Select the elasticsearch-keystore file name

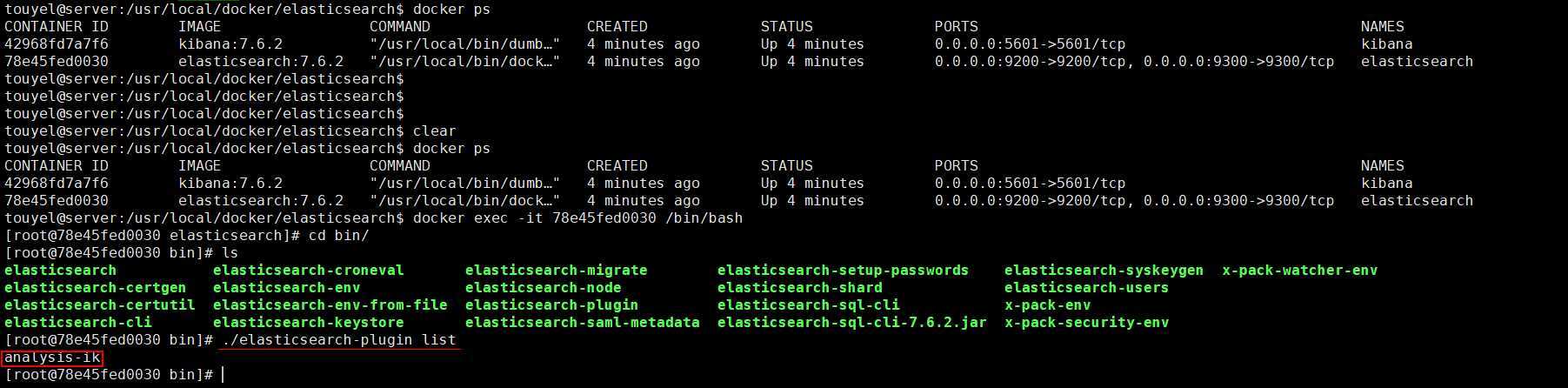[308, 323]
